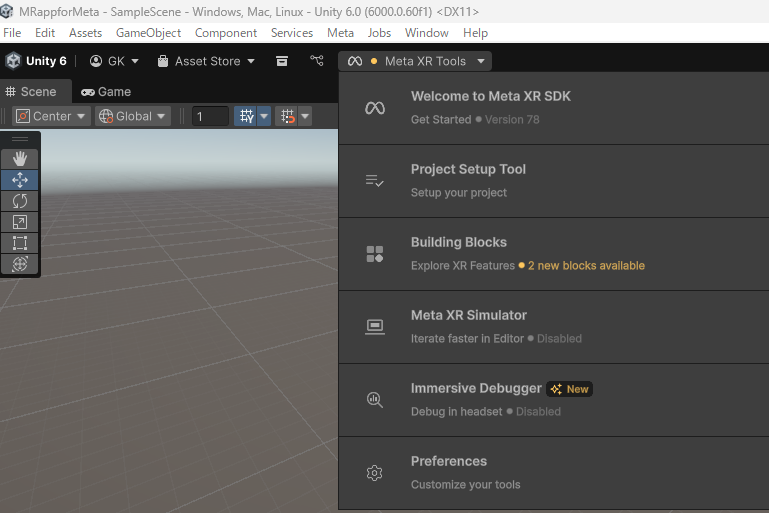This screenshot has height=513, width=769.
Task: Open the GameObject menu
Action: click(148, 33)
